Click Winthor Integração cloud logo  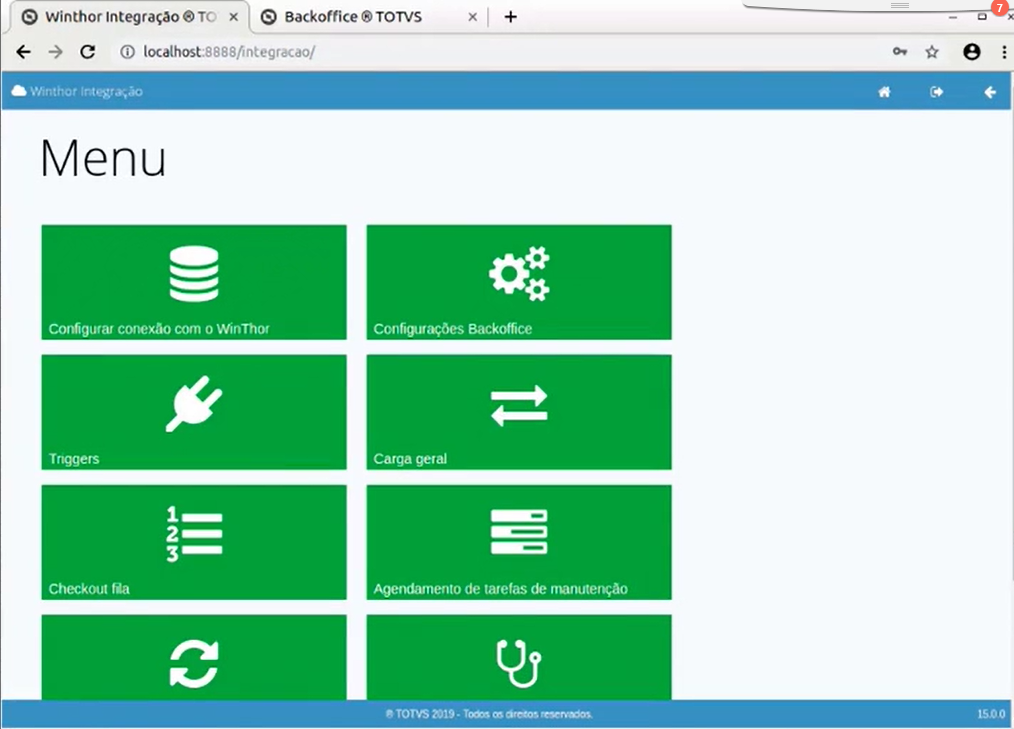pos(19,91)
